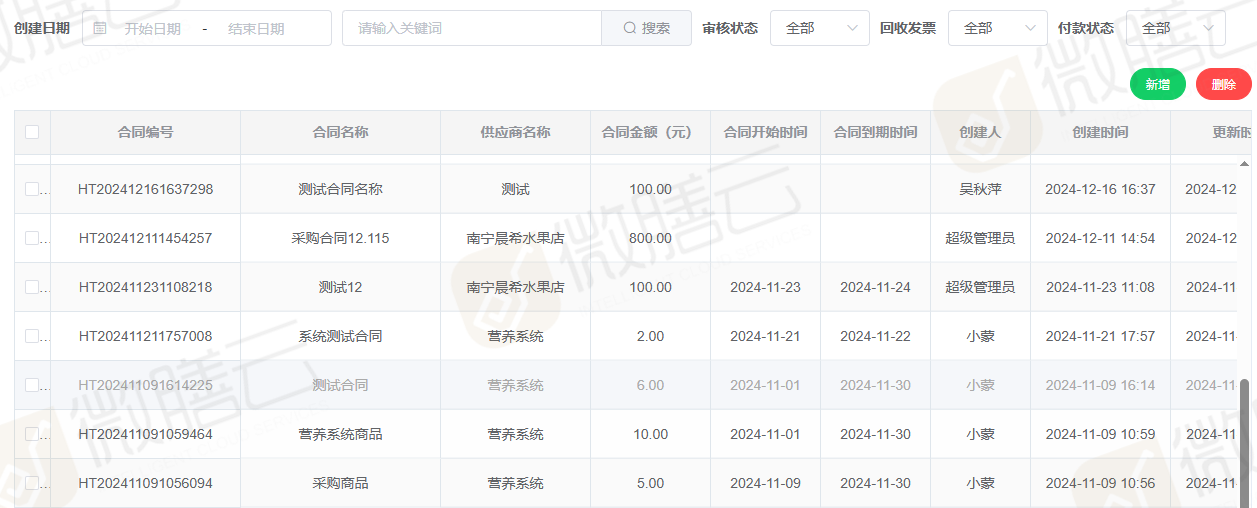The width and height of the screenshot is (1257, 508).
Task: Tick the select-all checkbox in table header
Action: (x=32, y=132)
